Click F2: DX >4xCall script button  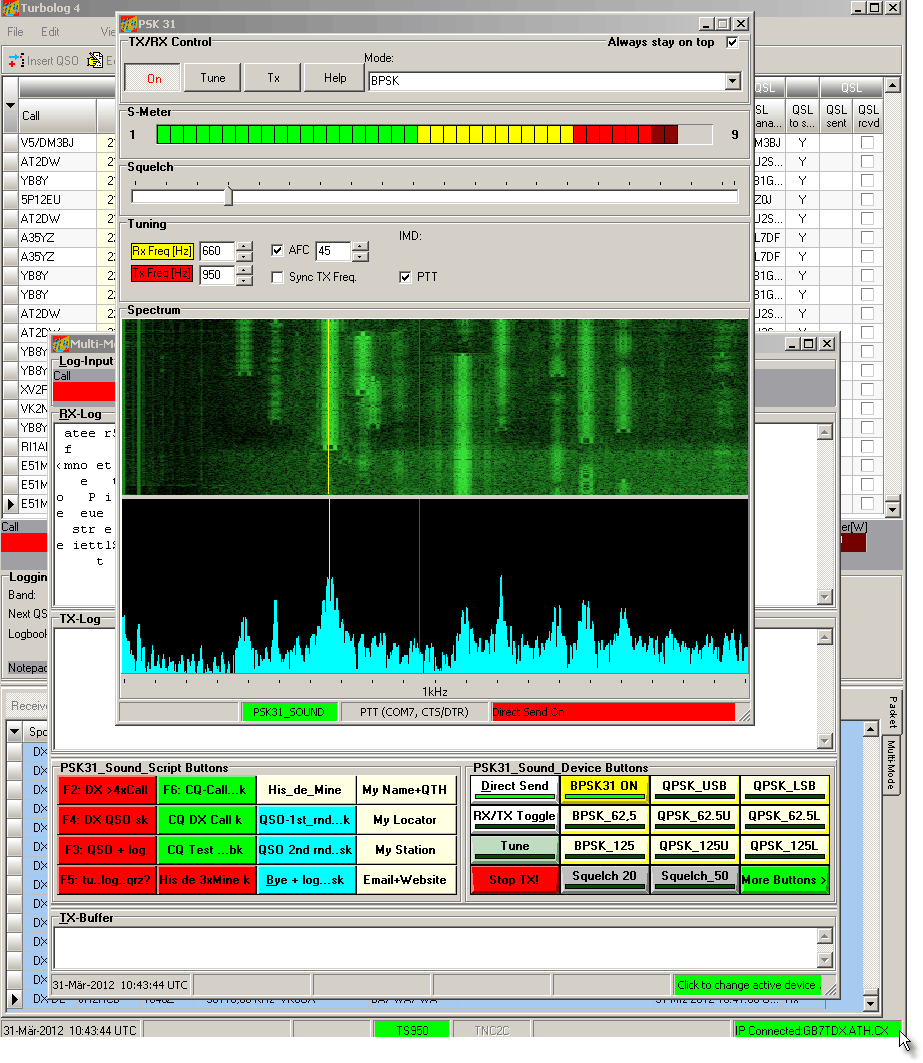pyautogui.click(x=106, y=790)
